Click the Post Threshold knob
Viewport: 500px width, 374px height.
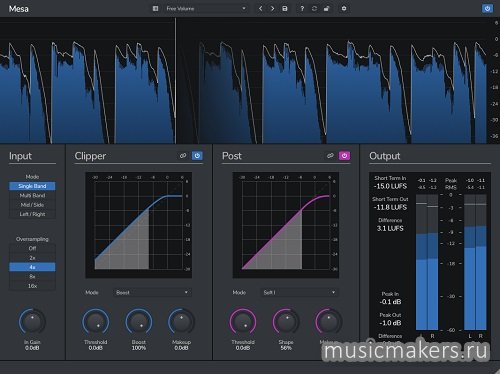[243, 322]
